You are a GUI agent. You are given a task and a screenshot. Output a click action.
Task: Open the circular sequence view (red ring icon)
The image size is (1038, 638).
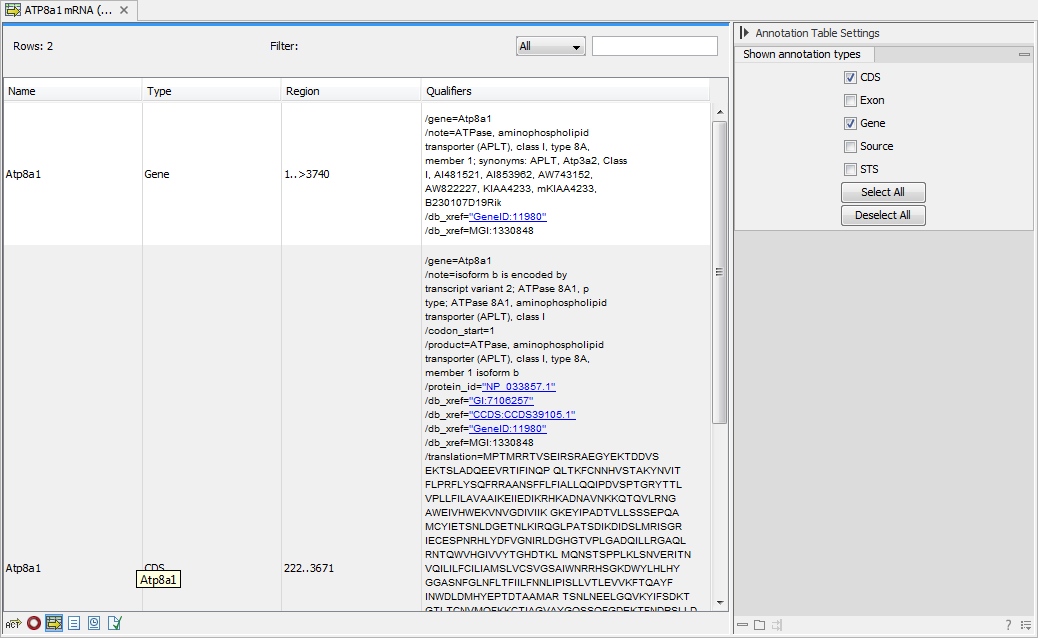coord(34,623)
